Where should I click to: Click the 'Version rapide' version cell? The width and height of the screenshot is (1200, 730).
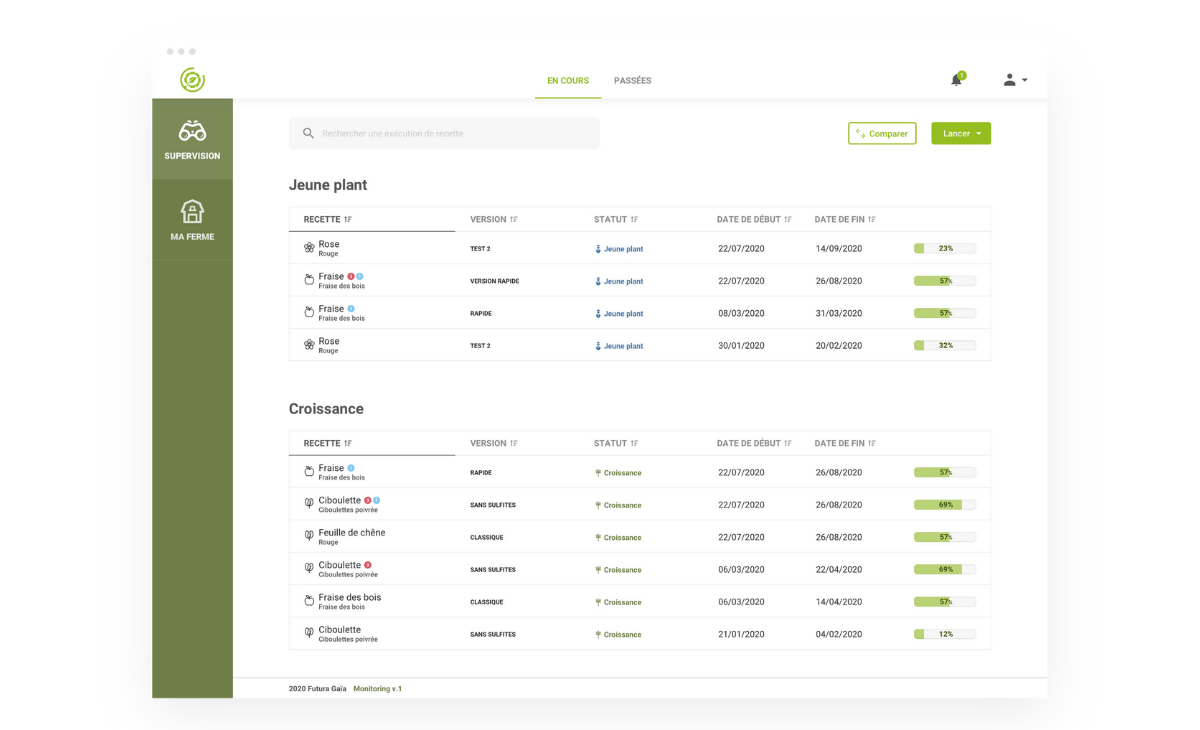click(x=495, y=281)
